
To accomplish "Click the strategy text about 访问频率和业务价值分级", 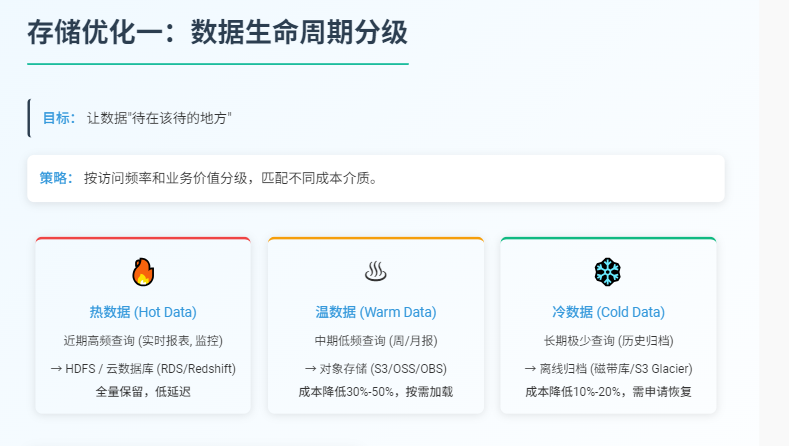I will tap(232, 178).
